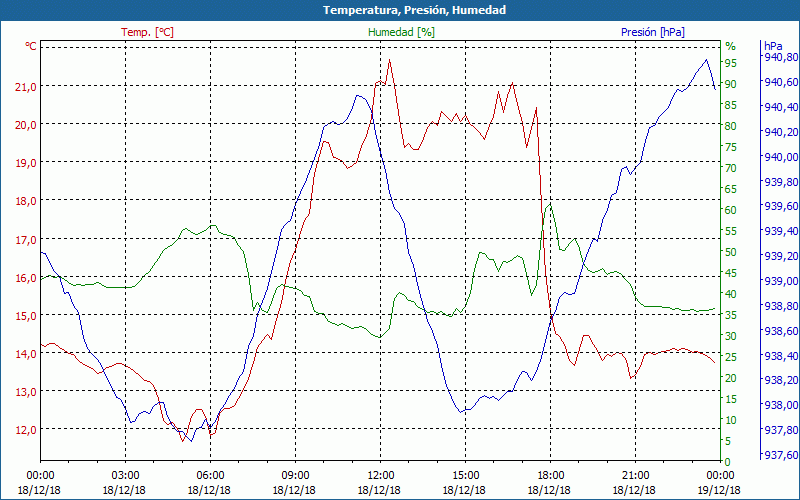Click humidity axis value '80'
Viewport: 800px width, 500px height.
(731, 126)
